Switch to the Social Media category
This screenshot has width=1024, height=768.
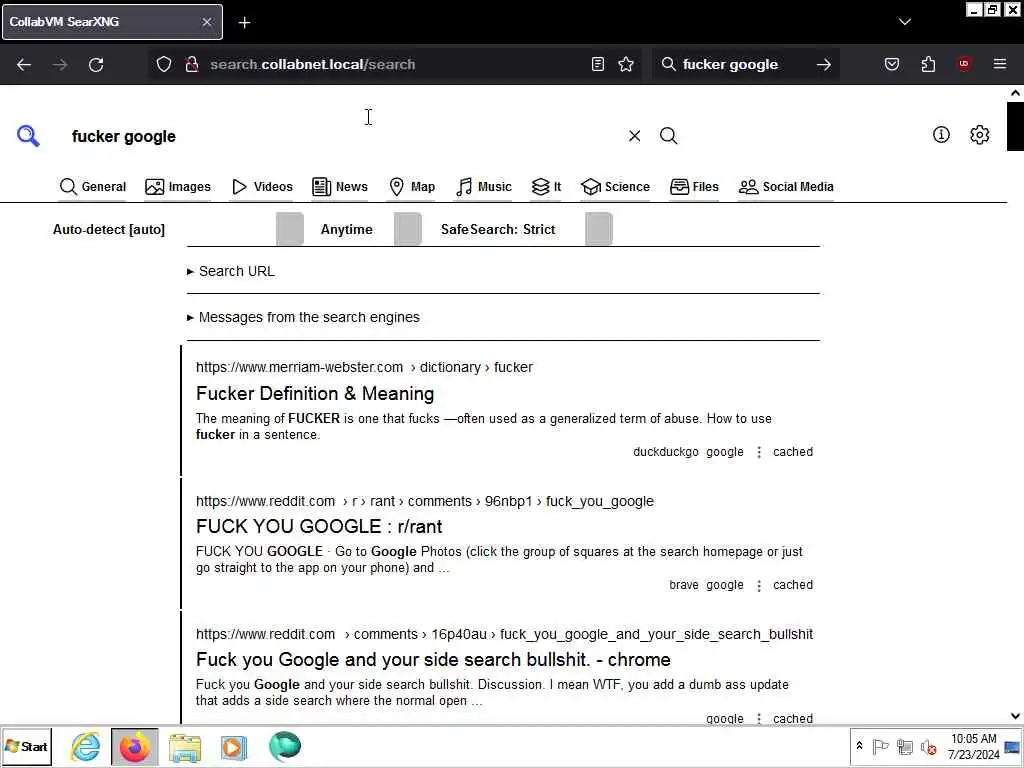786,187
